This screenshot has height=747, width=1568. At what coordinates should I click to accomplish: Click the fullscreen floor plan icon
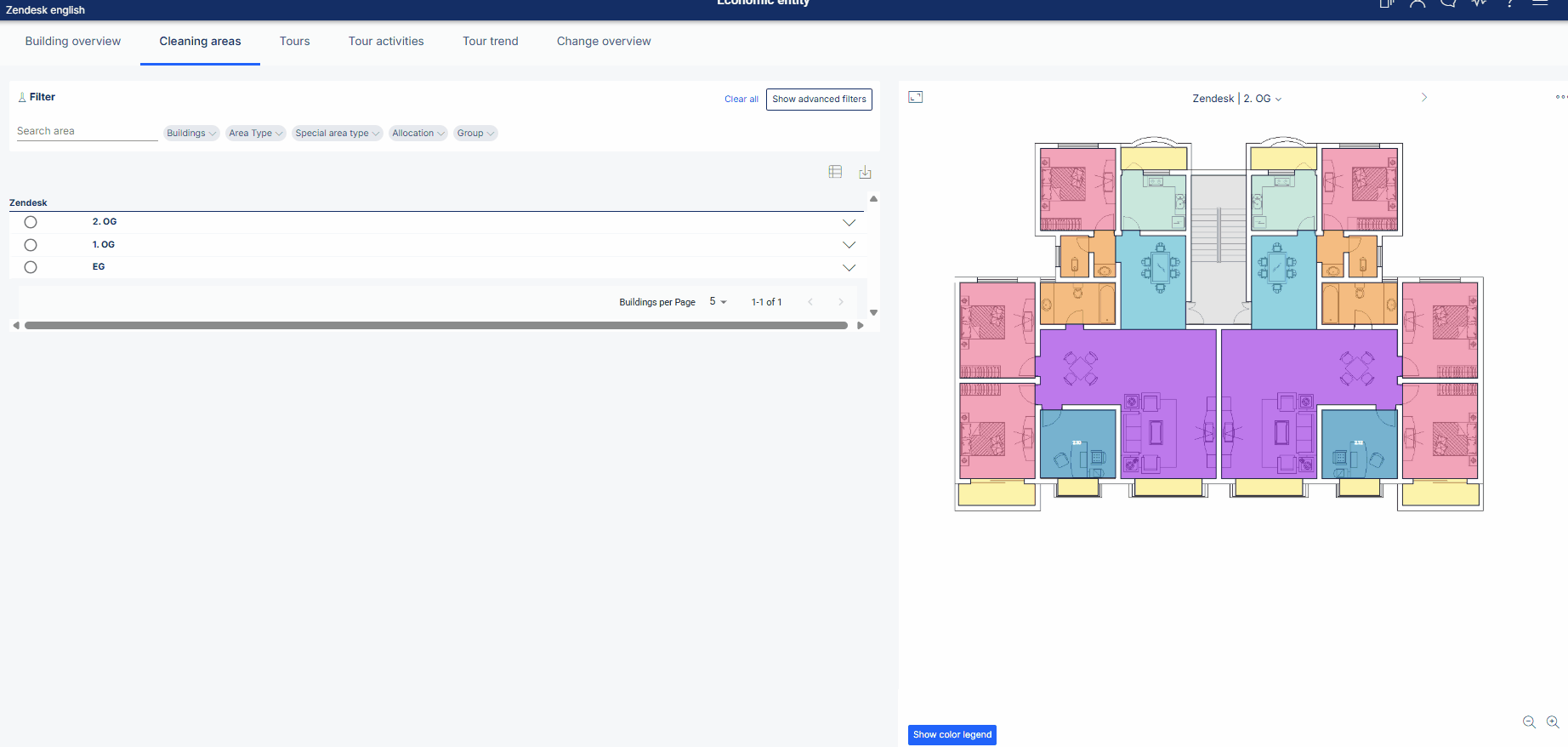click(x=916, y=97)
